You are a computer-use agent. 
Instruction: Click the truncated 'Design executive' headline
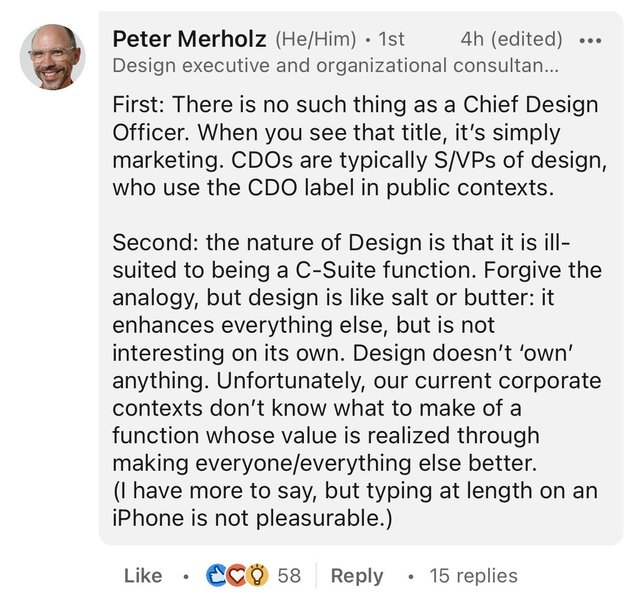tap(336, 66)
